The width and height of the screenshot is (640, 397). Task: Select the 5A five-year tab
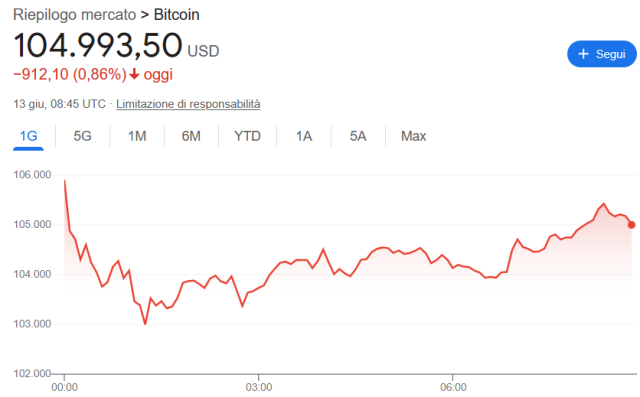[358, 136]
